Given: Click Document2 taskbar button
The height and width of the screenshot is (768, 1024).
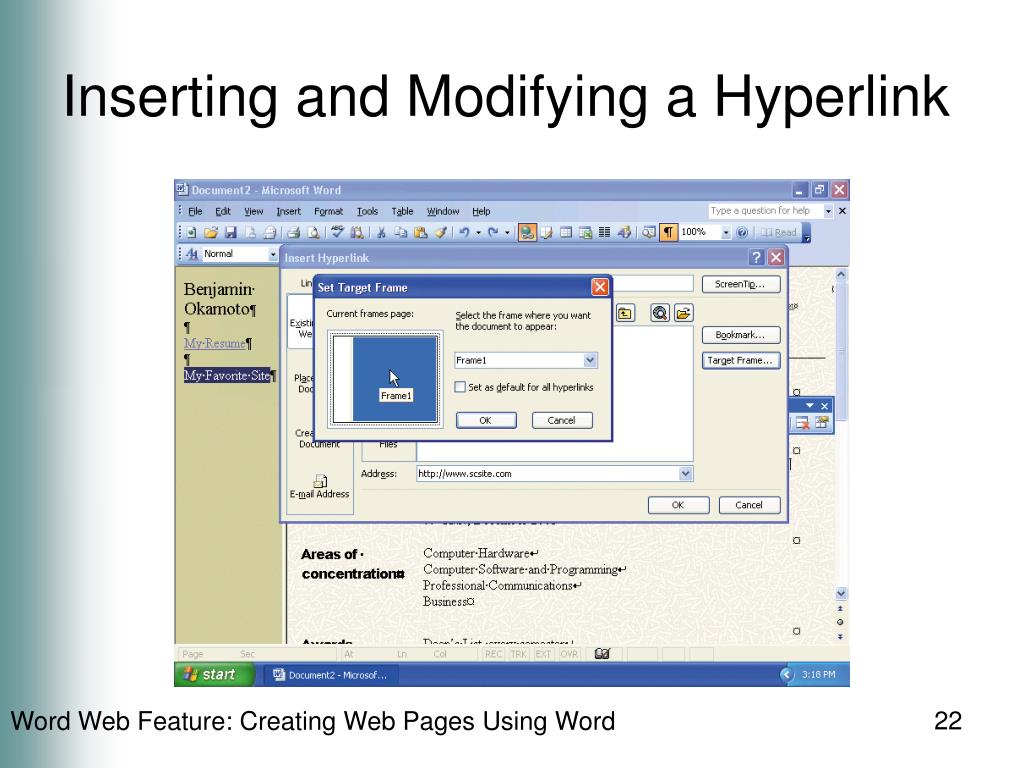Looking at the screenshot, I should (x=331, y=675).
